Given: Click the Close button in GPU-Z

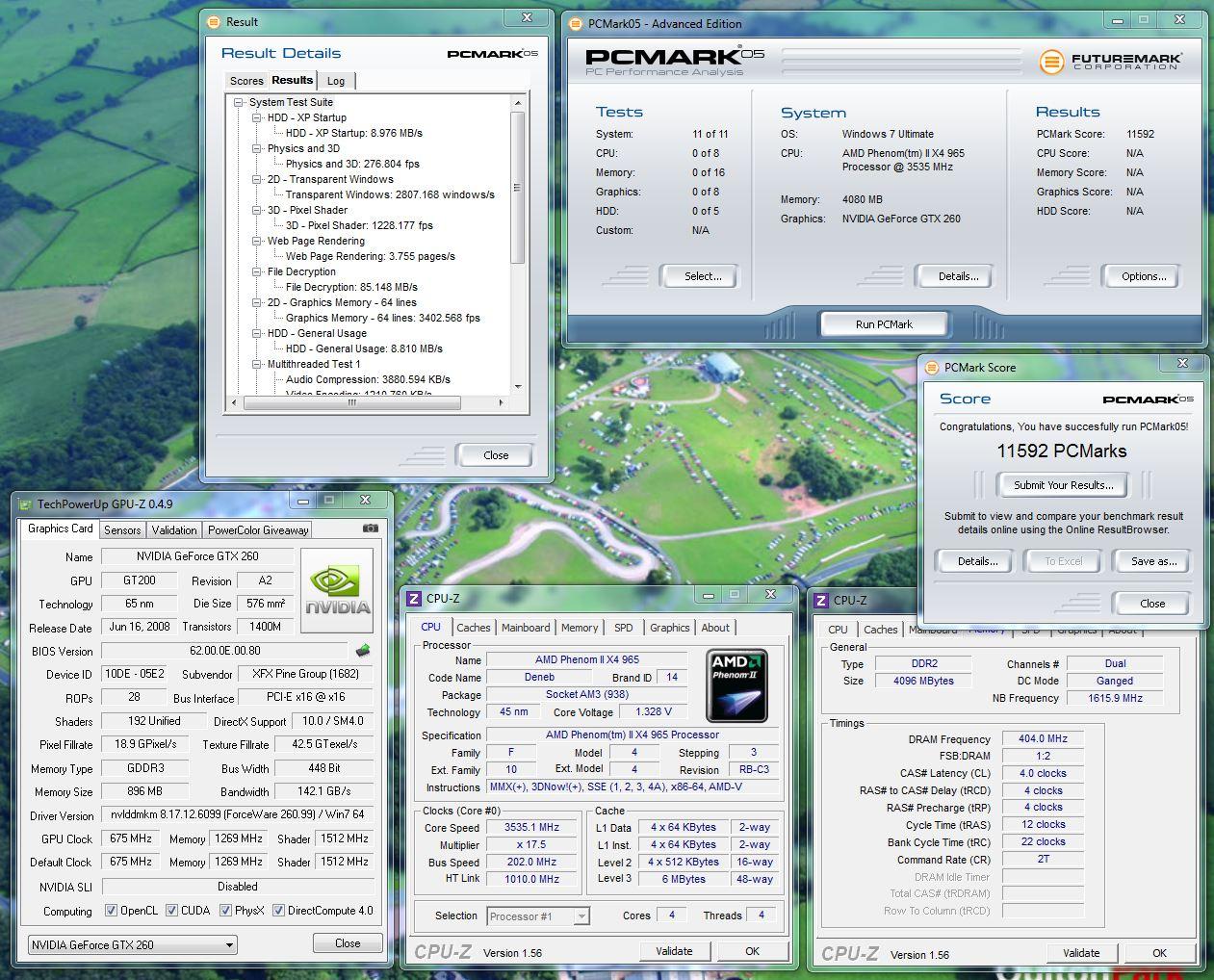Looking at the screenshot, I should click(x=348, y=943).
